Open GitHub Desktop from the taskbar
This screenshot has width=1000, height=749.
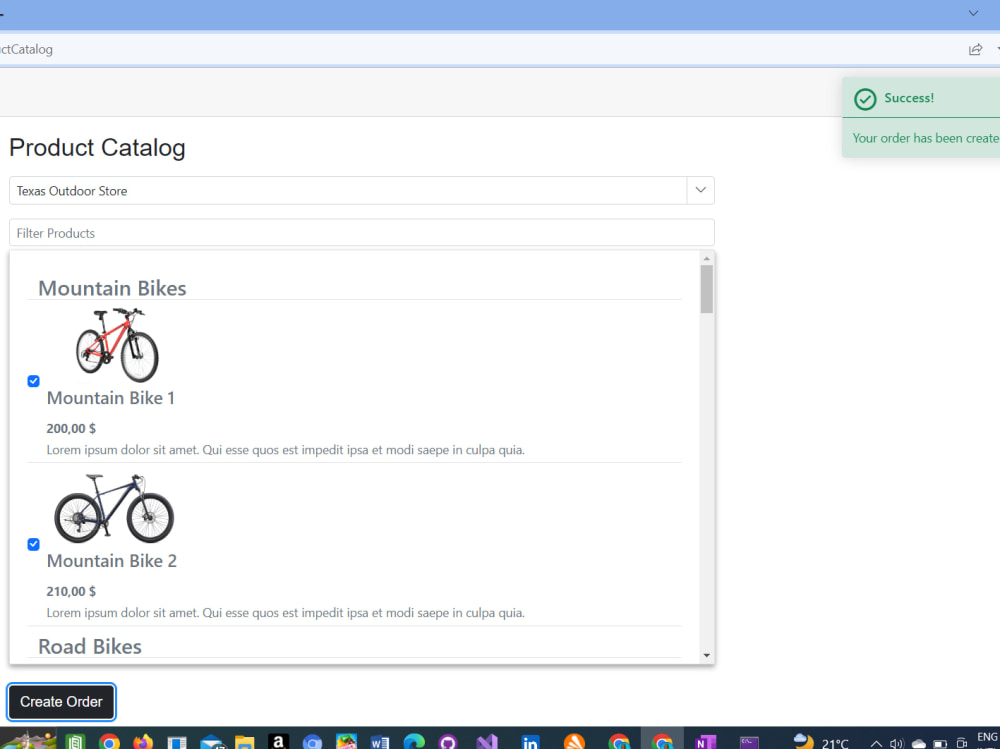448,742
